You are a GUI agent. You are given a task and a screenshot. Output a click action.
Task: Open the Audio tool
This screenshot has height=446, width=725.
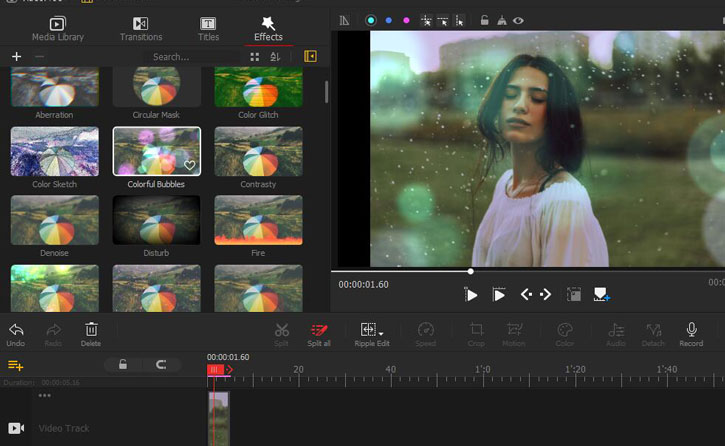tap(616, 335)
